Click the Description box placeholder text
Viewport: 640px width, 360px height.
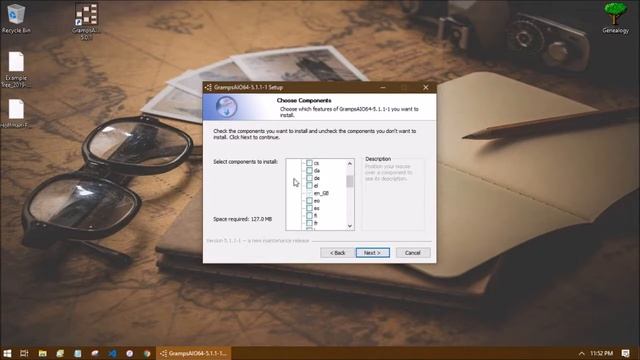[x=389, y=173]
